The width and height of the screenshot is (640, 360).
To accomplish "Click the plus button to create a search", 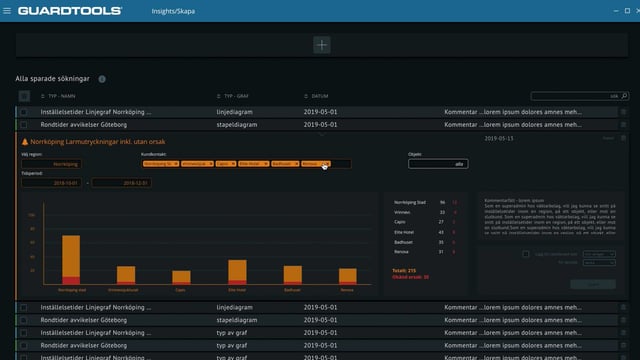I will [x=322, y=45].
